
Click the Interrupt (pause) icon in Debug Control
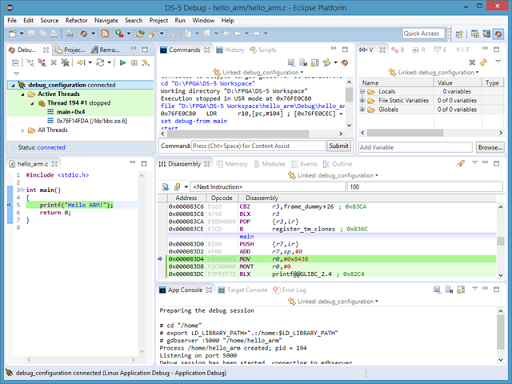[x=134, y=63]
